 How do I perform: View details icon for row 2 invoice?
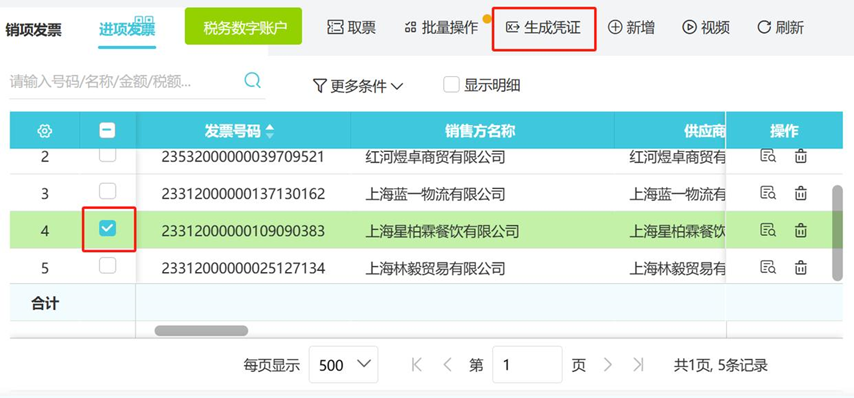[x=768, y=157]
